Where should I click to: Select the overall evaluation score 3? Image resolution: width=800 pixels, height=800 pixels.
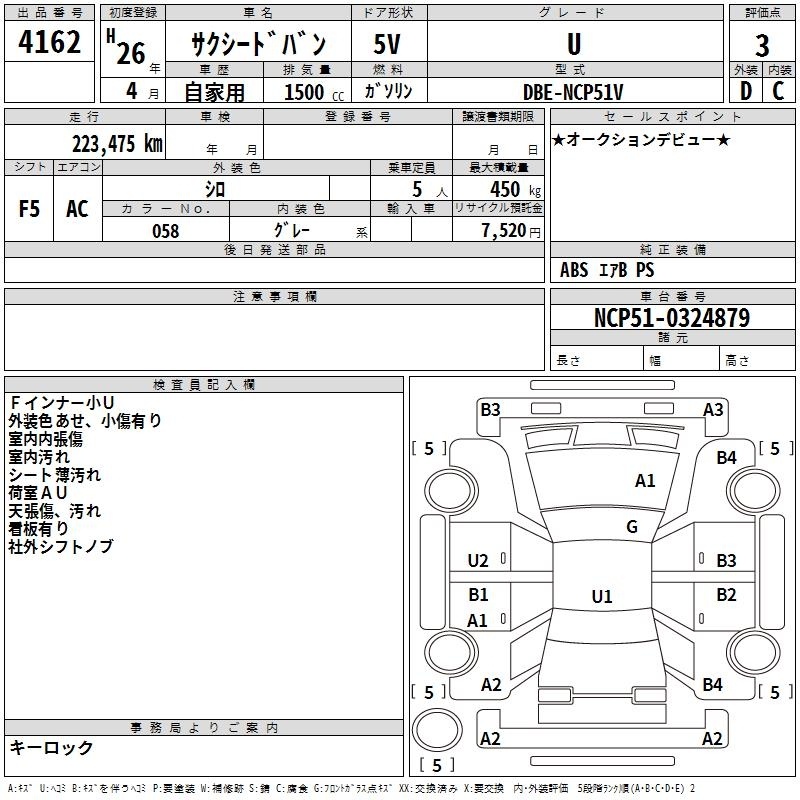click(x=762, y=46)
